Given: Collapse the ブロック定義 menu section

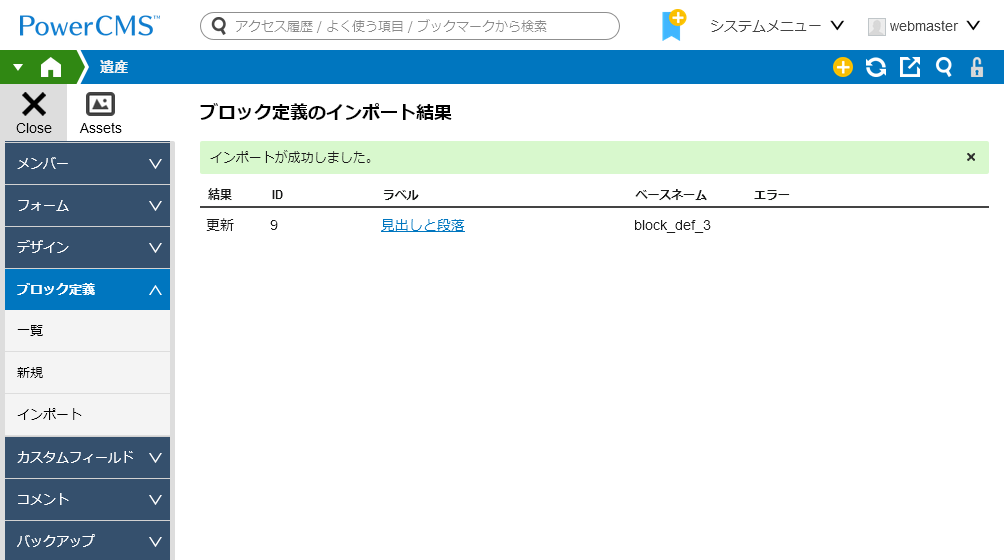Looking at the screenshot, I should (x=88, y=289).
